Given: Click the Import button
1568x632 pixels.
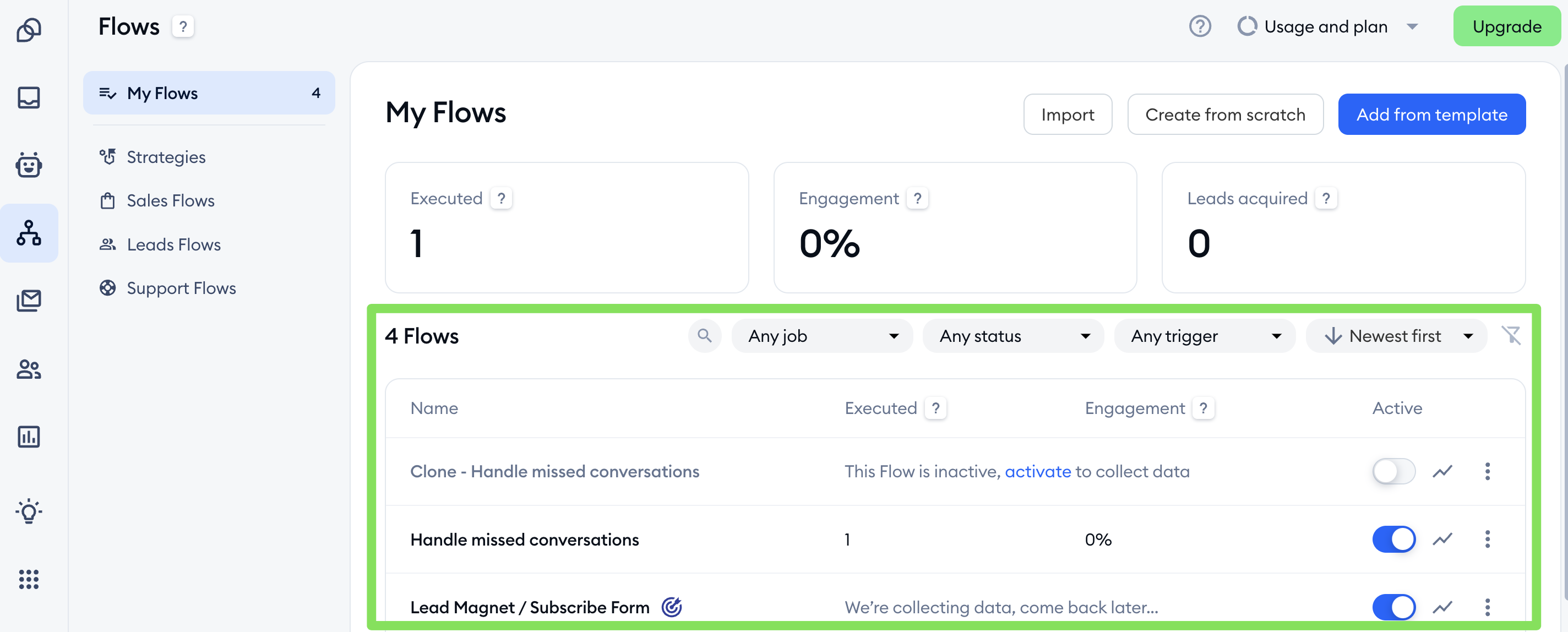Looking at the screenshot, I should tap(1067, 115).
